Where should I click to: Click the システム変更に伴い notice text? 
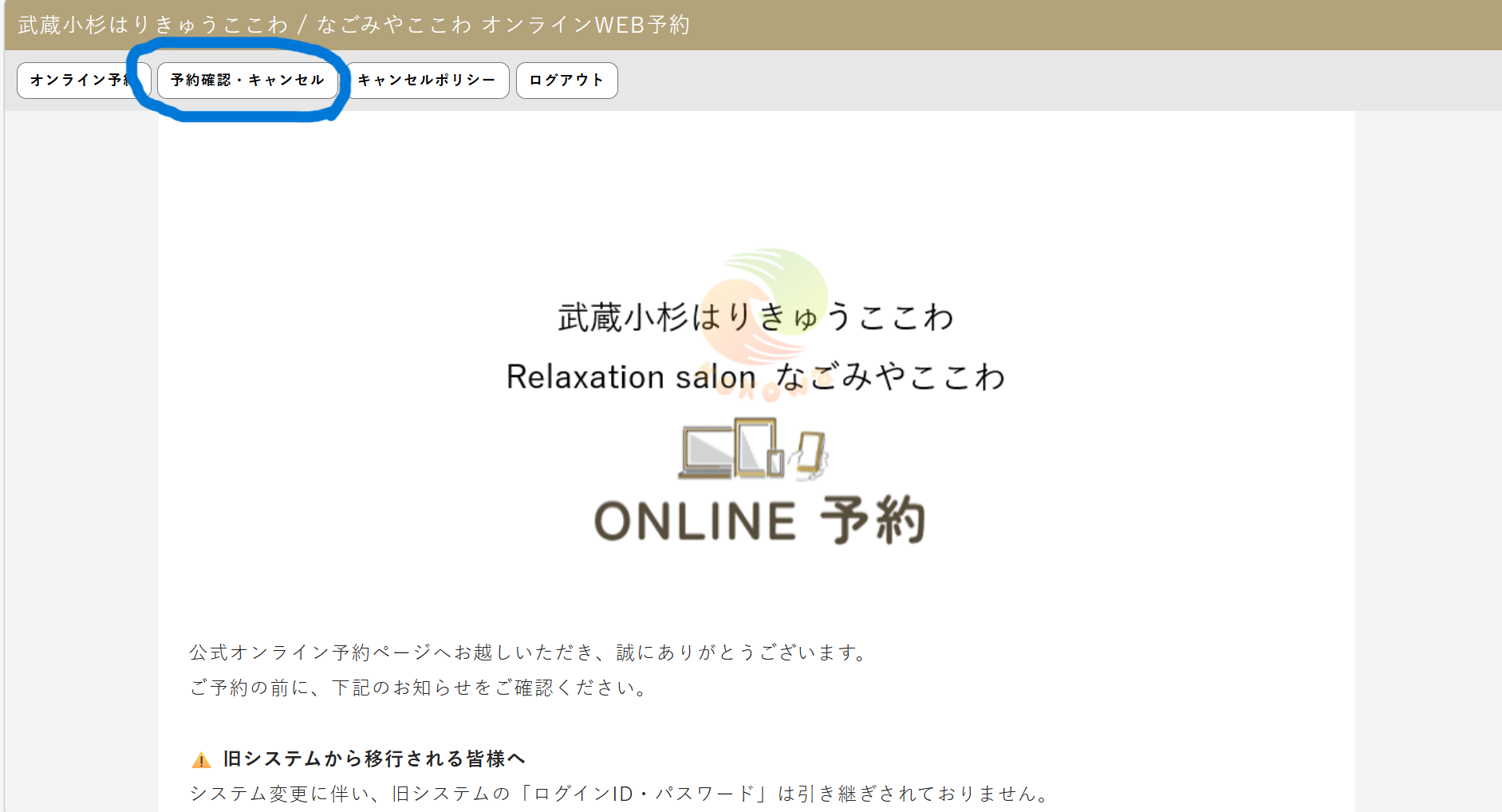pos(620,794)
